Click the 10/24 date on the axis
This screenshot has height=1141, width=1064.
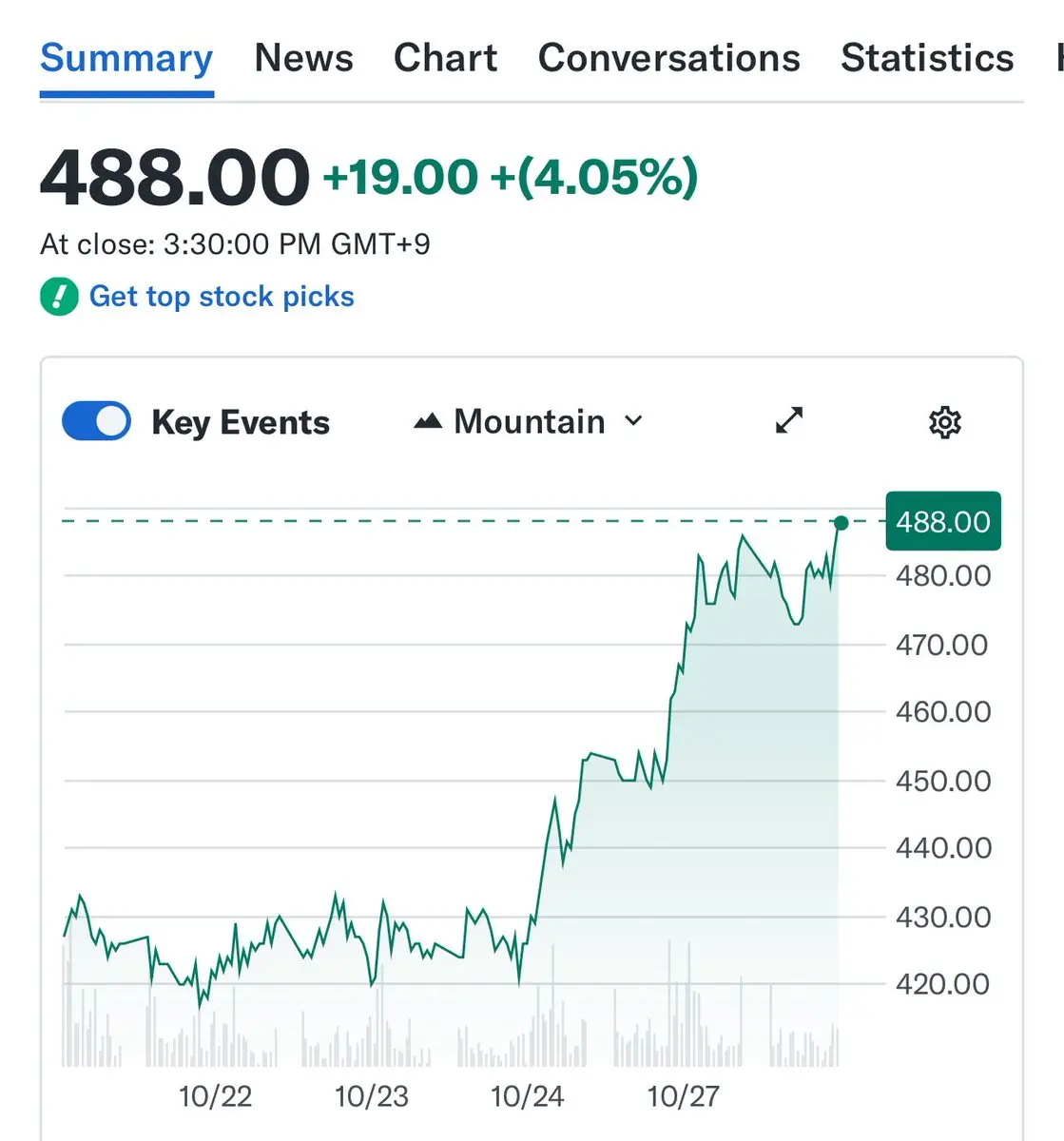pyautogui.click(x=527, y=1096)
